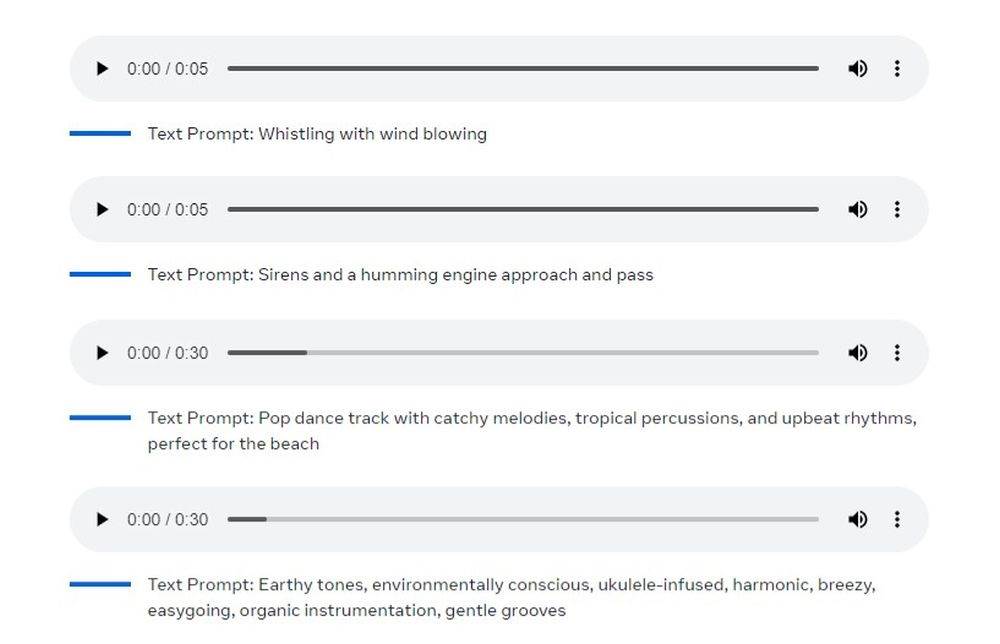Play the pop dance track audio
1000x644 pixels.
[101, 353]
